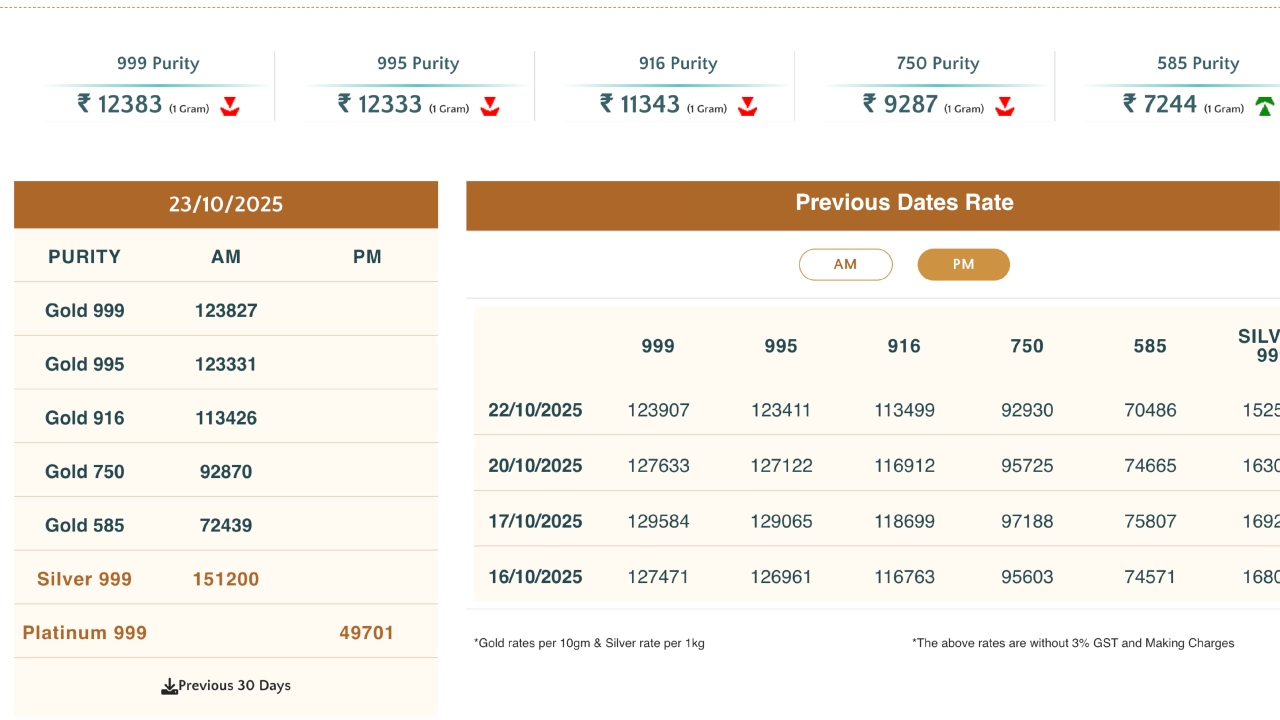Click the red down arrow beside 750 Purity rate
This screenshot has height=720, width=1280.
[x=1005, y=106]
